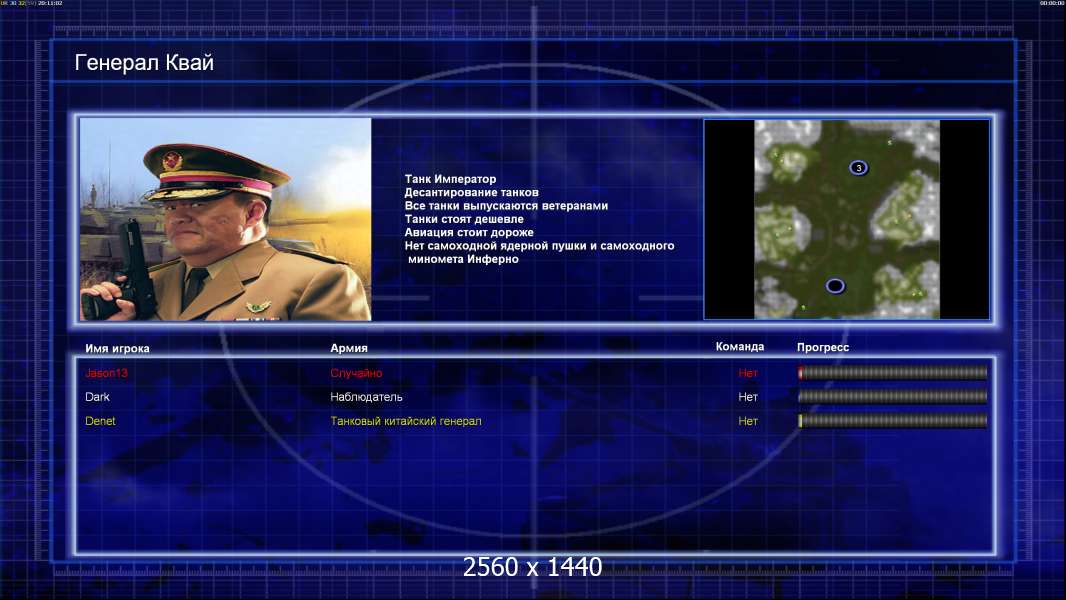
Task: Select start position marker 3 on map
Action: point(859,168)
